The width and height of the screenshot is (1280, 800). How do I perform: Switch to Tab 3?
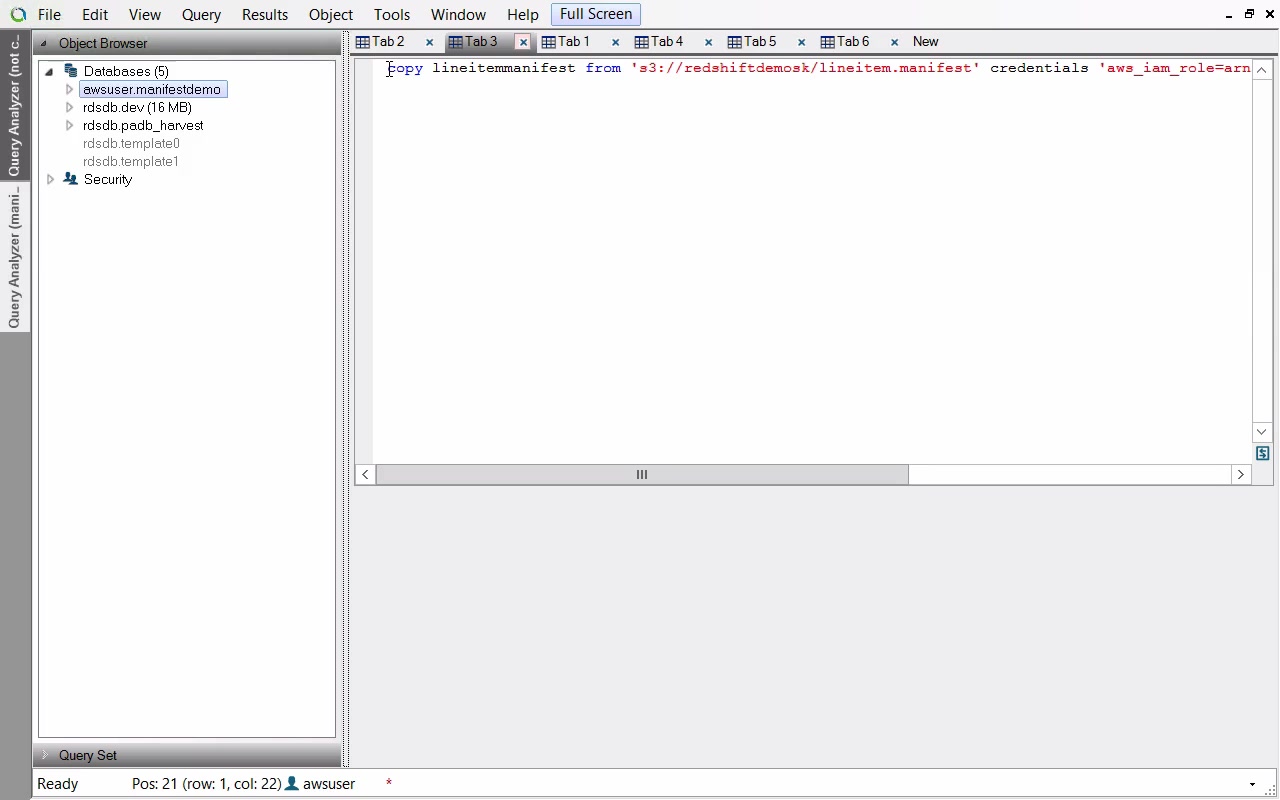tap(481, 42)
